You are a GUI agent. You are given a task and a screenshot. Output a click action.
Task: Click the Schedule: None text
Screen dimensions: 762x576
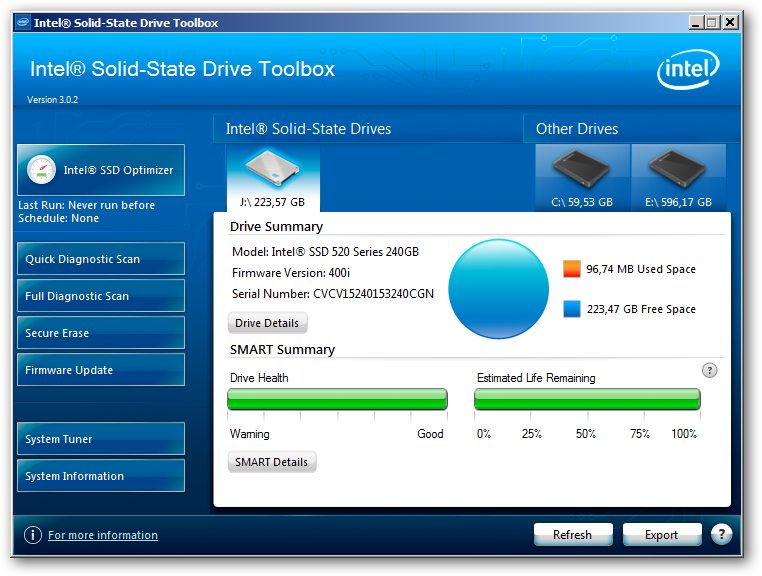click(58, 218)
